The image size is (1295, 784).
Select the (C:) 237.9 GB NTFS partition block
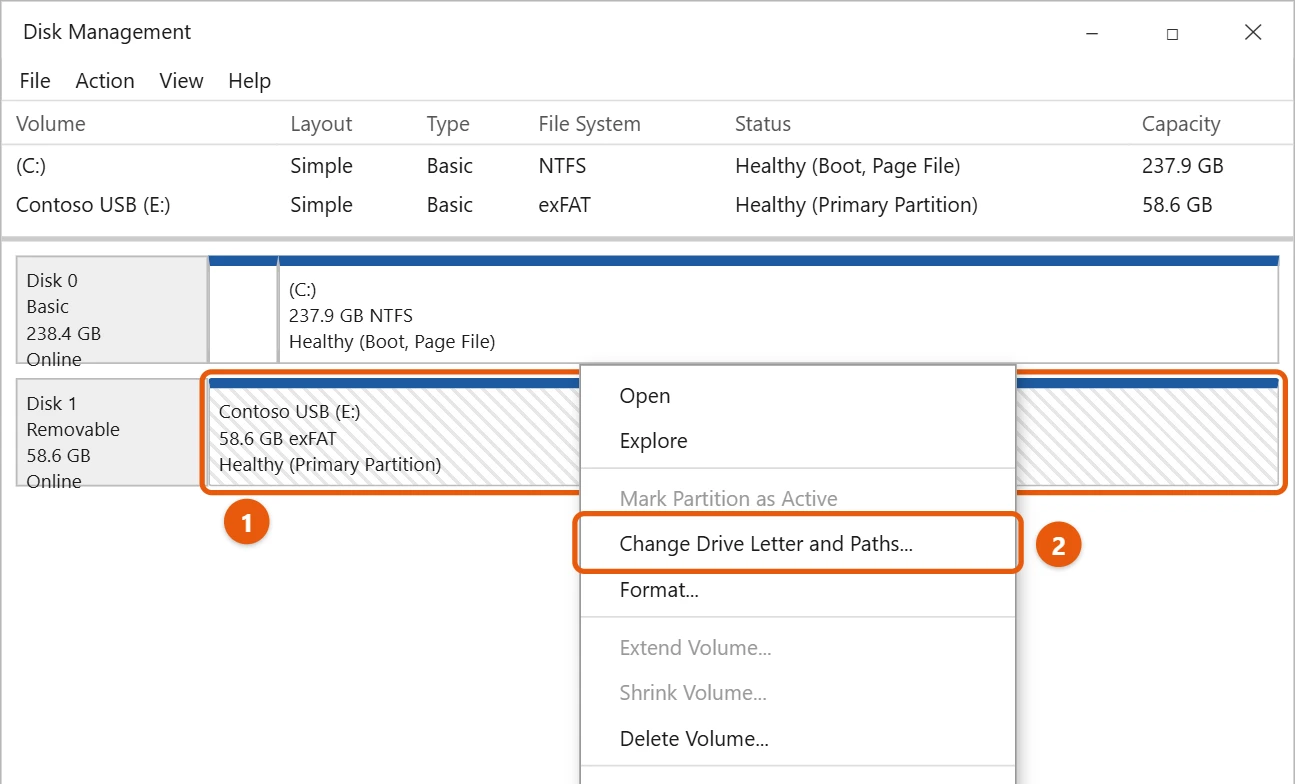coord(778,310)
